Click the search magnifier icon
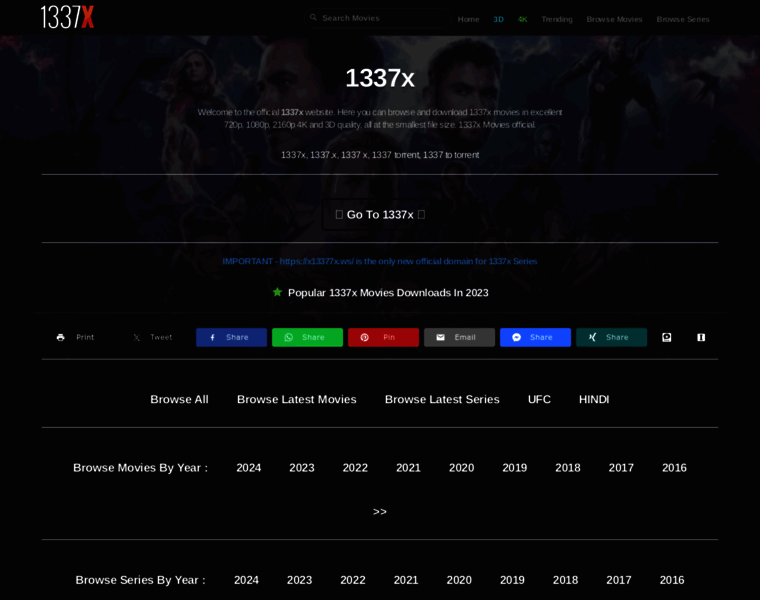The width and height of the screenshot is (760, 600). [314, 17]
